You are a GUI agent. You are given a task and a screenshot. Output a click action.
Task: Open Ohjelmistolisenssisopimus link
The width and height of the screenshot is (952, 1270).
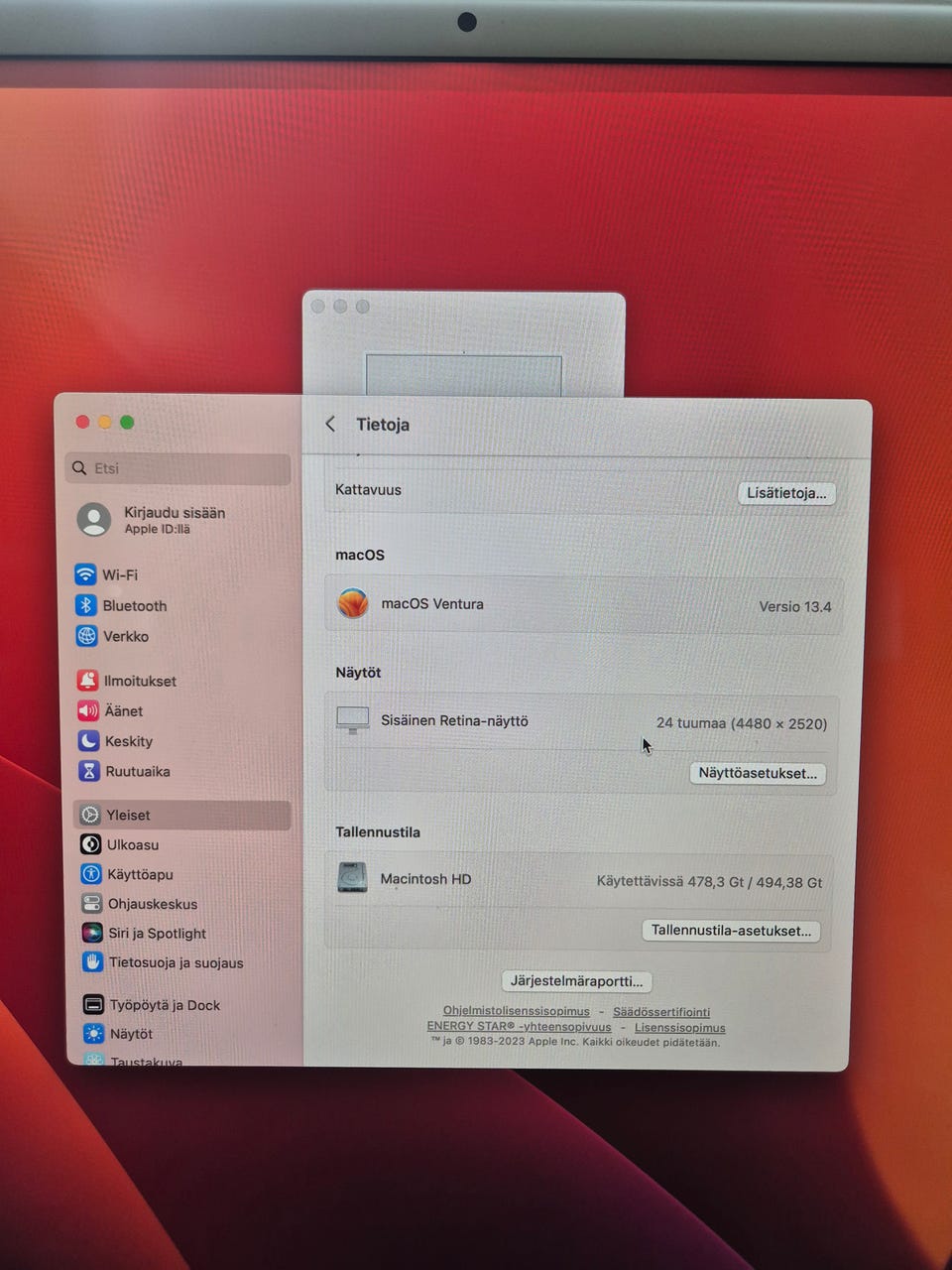pyautogui.click(x=516, y=1011)
